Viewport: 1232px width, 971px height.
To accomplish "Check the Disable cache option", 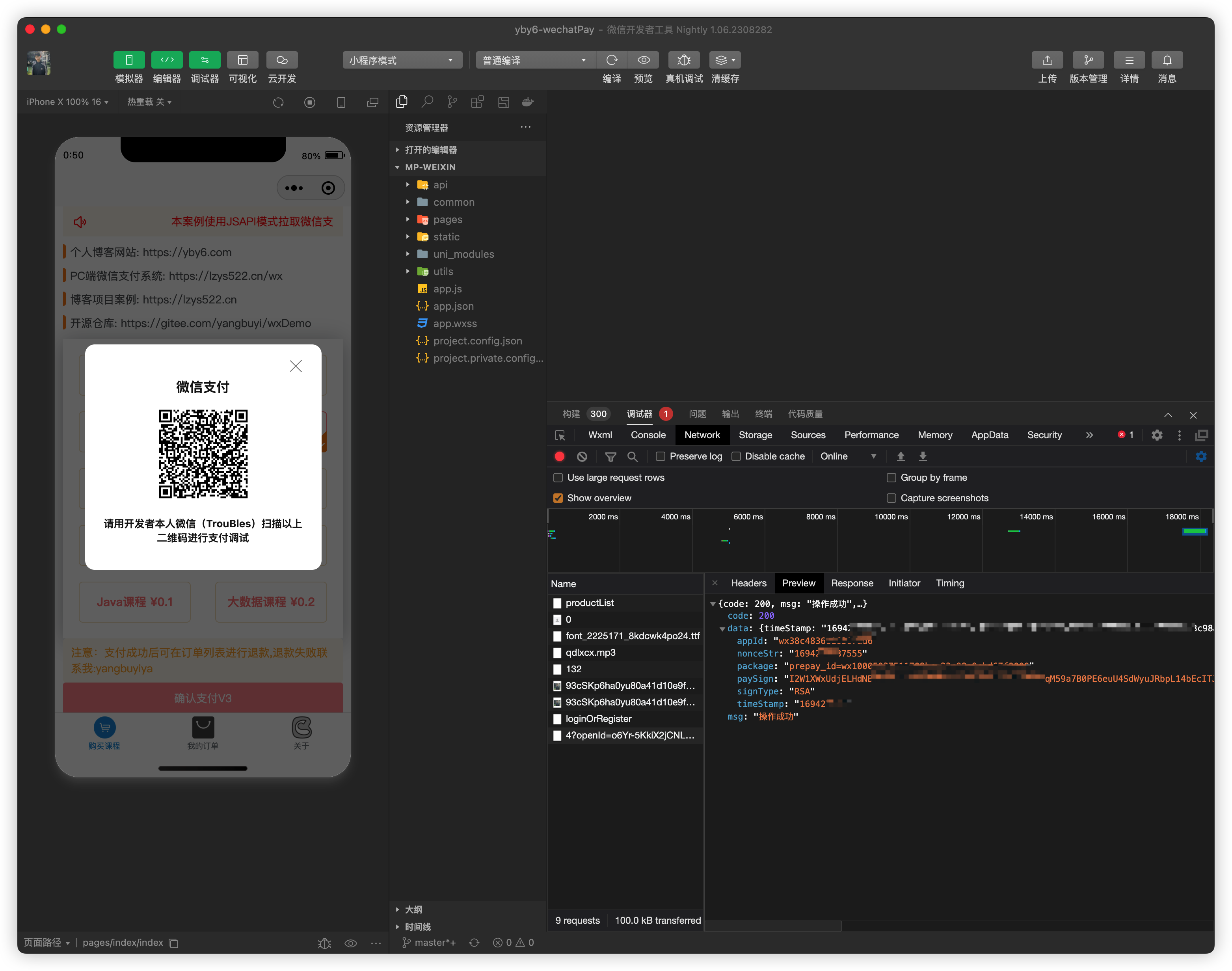I will point(736,456).
